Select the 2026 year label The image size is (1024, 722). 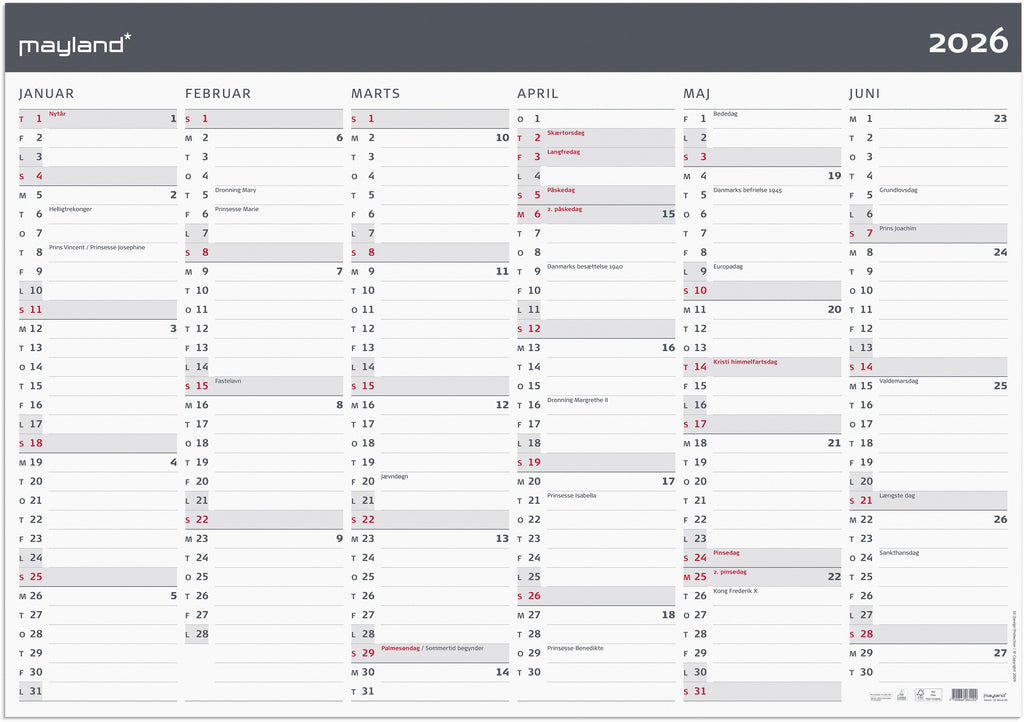(x=967, y=42)
